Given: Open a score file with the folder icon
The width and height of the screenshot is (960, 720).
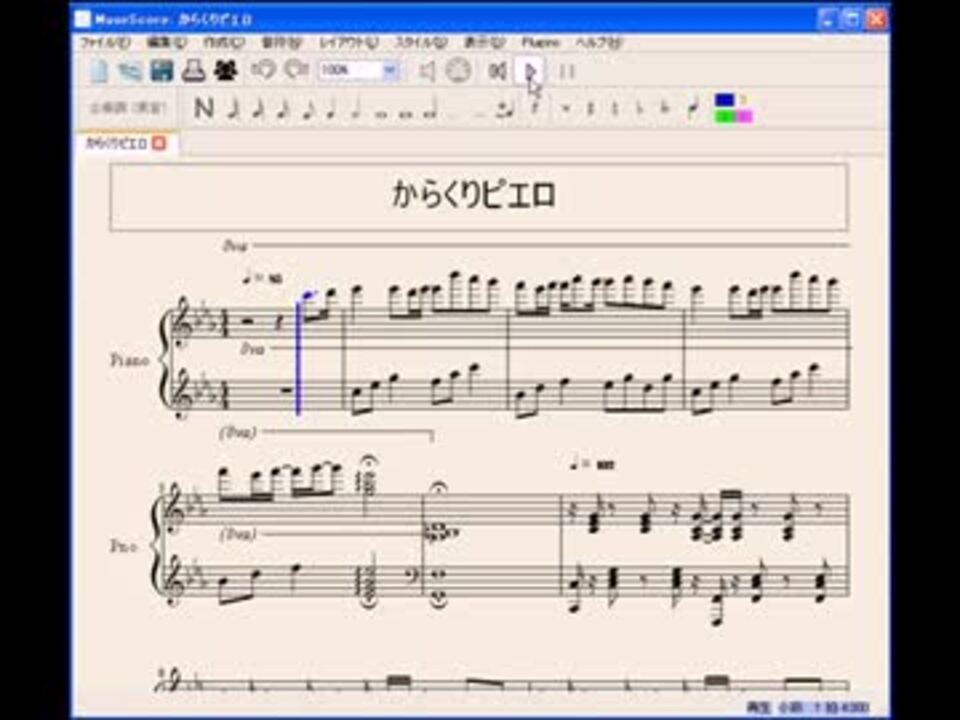Looking at the screenshot, I should 130,71.
